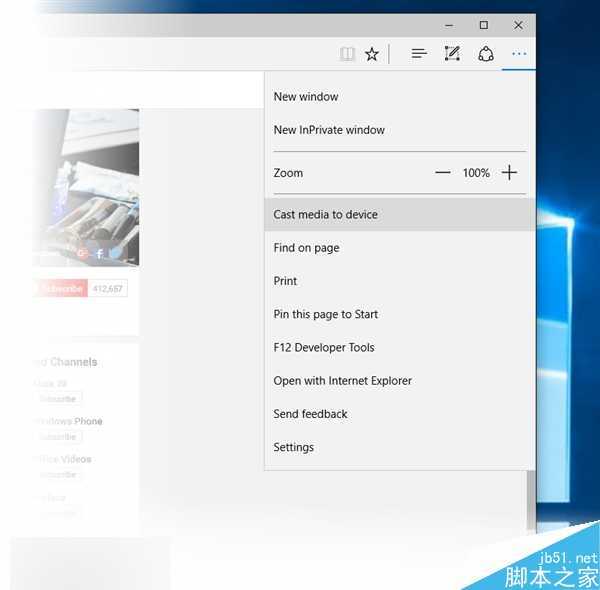Choose Send feedback
This screenshot has height=590, width=600.
pyautogui.click(x=399, y=414)
